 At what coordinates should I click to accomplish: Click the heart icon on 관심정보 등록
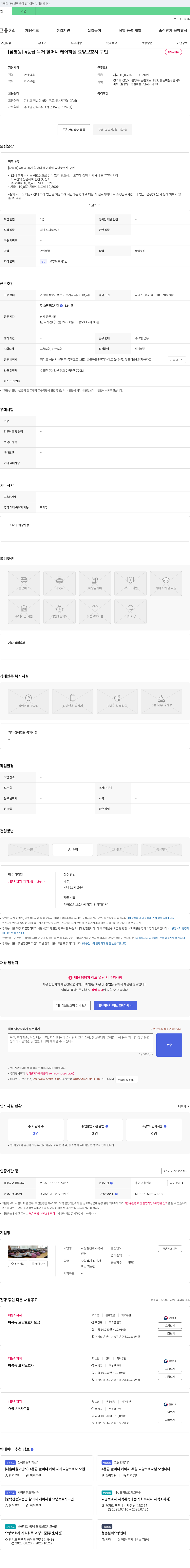tap(65, 130)
